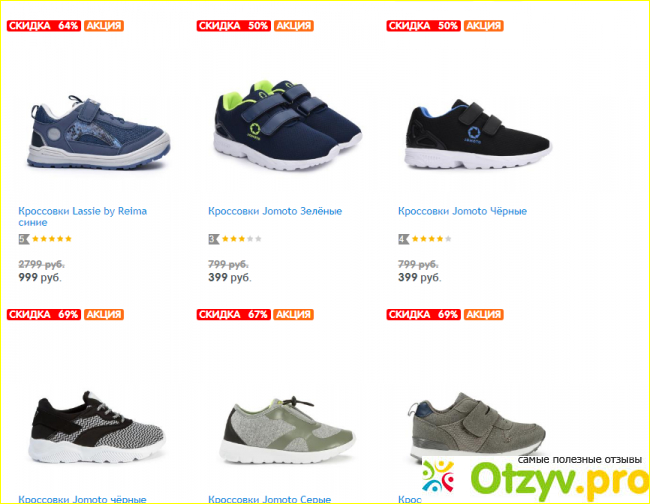
Task: Open the Кроссовки Lassie by Reima синие link
Action: [x=82, y=217]
